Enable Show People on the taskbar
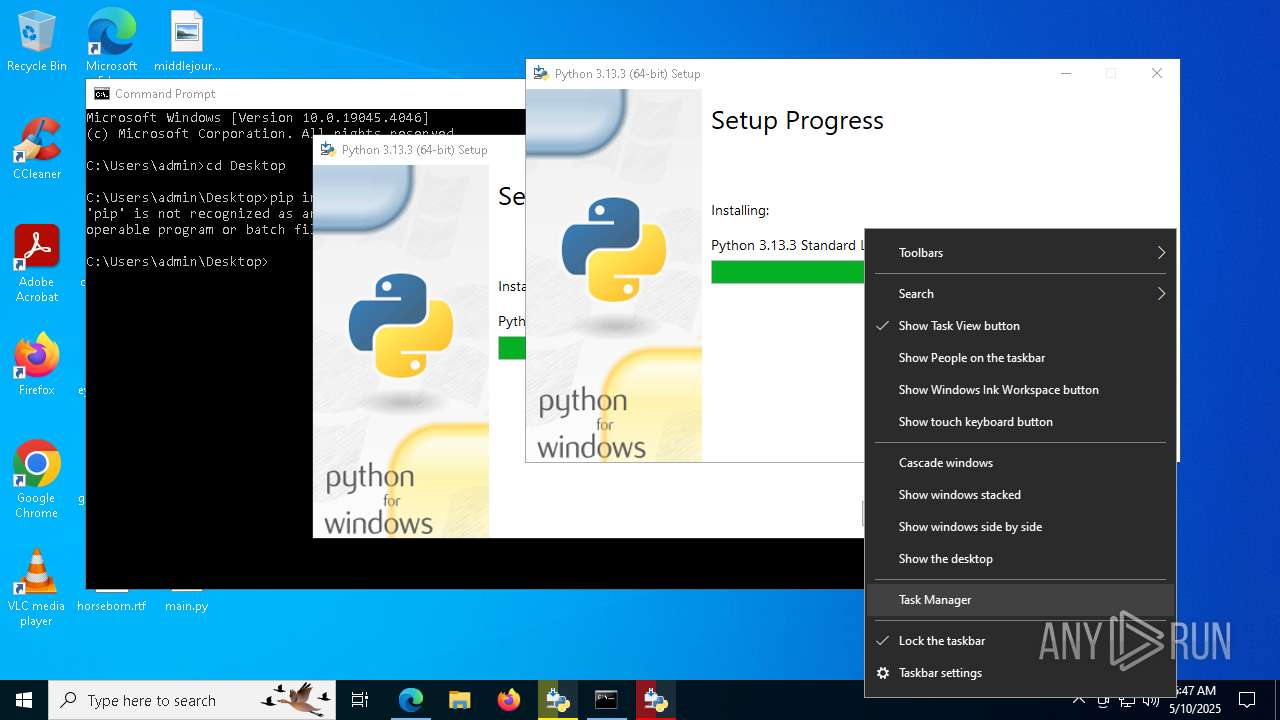 (1020, 358)
